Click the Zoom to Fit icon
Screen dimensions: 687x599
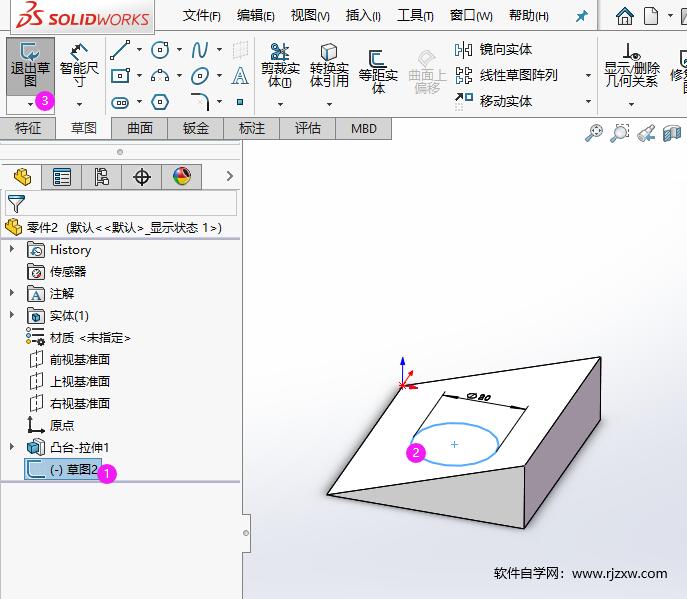coord(594,133)
